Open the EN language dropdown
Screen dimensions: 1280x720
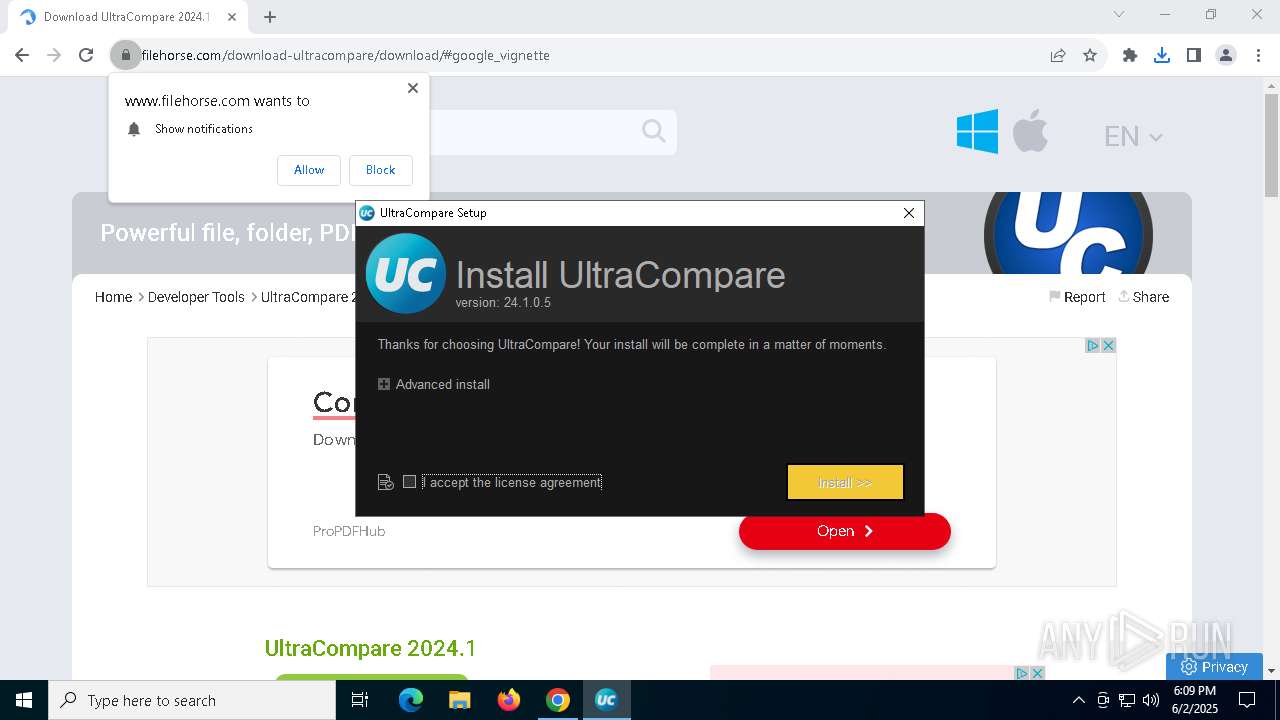point(1133,137)
